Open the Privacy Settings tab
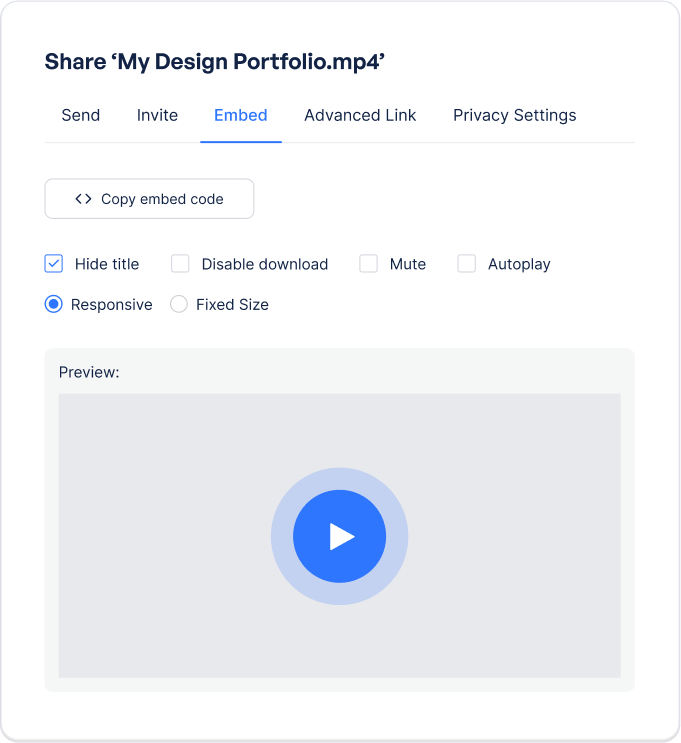 (x=514, y=115)
